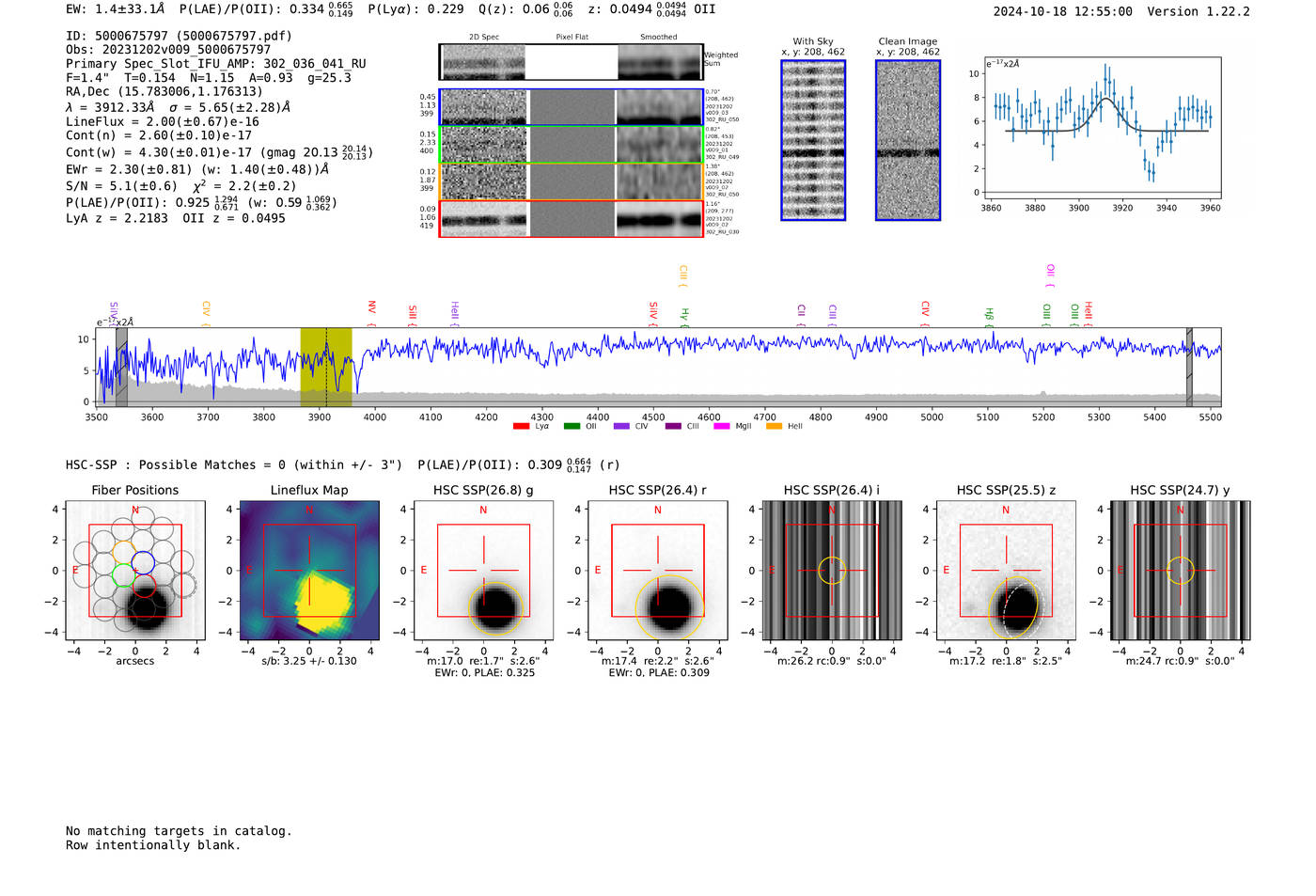Click 'Primary Spec_Slot_IFU_AMP: 302_036_041_RU' line
The width and height of the screenshot is (1316, 896).
[216, 64]
